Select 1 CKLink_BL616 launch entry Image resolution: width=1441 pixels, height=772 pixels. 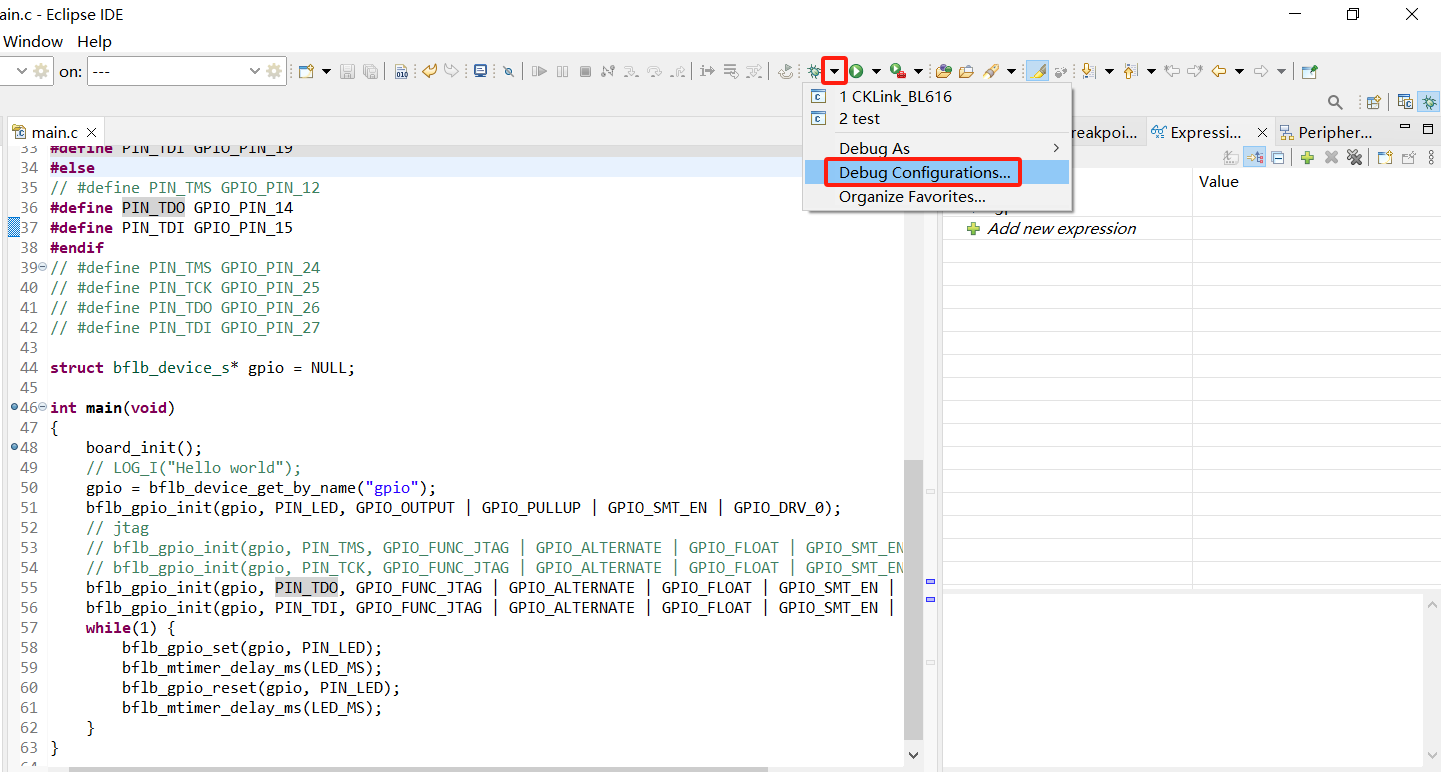tap(937, 97)
